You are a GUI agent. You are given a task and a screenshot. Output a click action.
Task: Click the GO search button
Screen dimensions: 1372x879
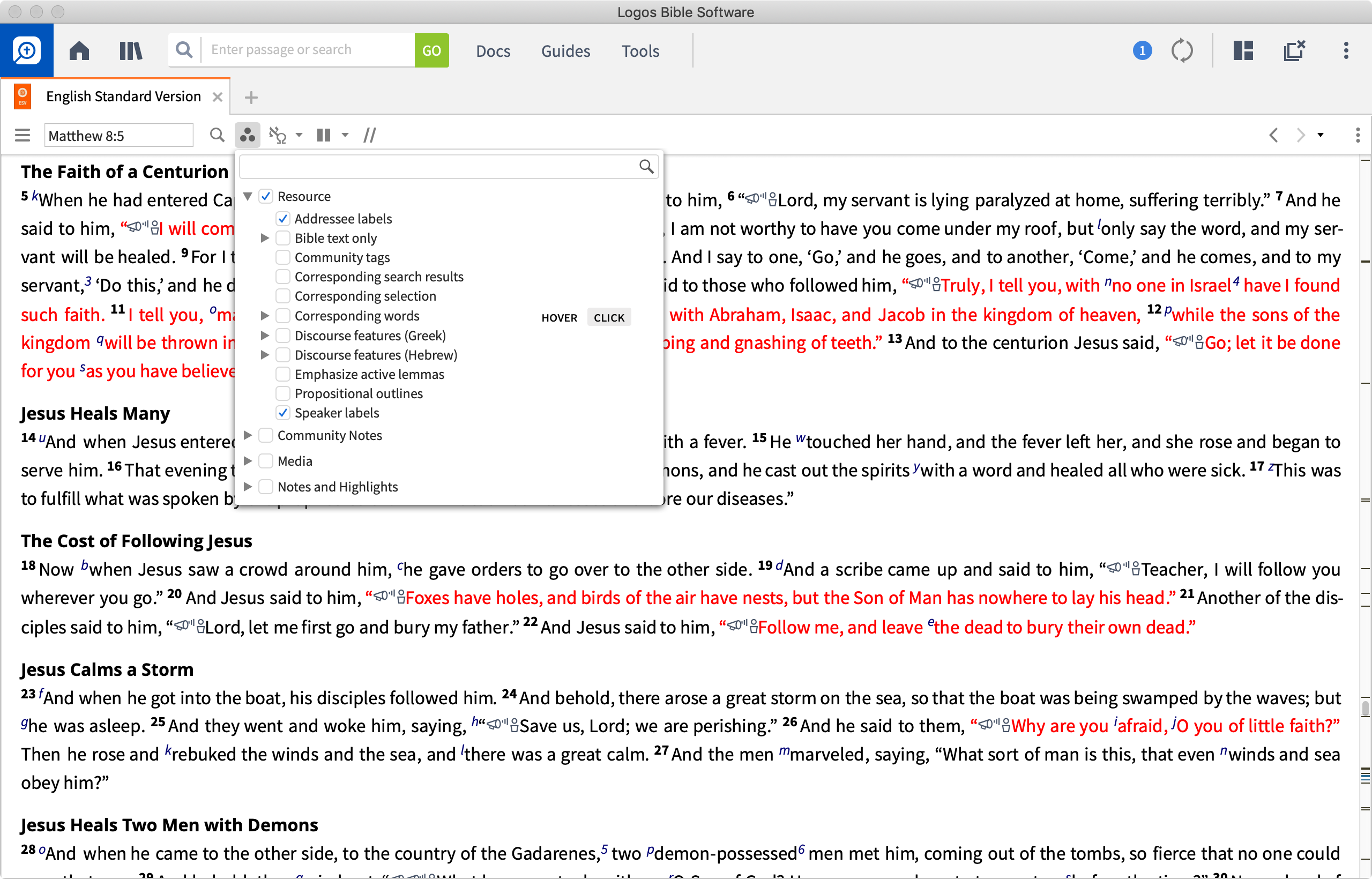pyautogui.click(x=431, y=50)
